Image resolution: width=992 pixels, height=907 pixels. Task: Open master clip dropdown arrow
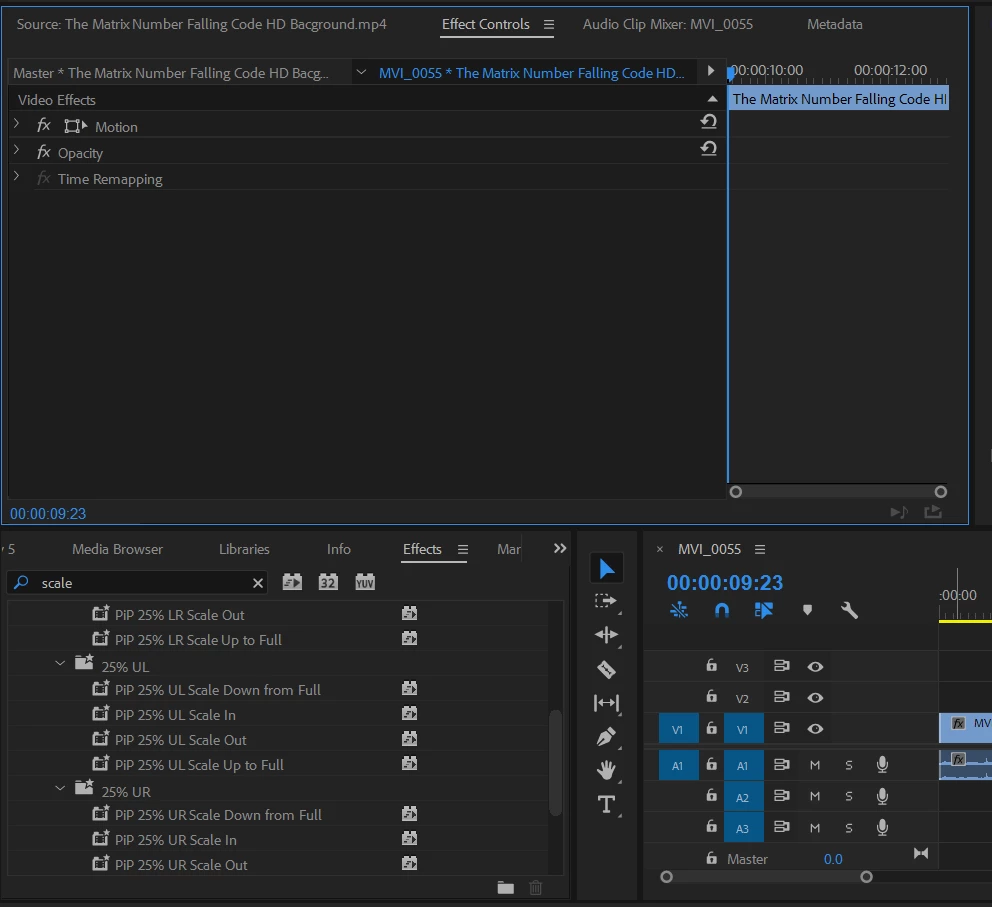(361, 72)
